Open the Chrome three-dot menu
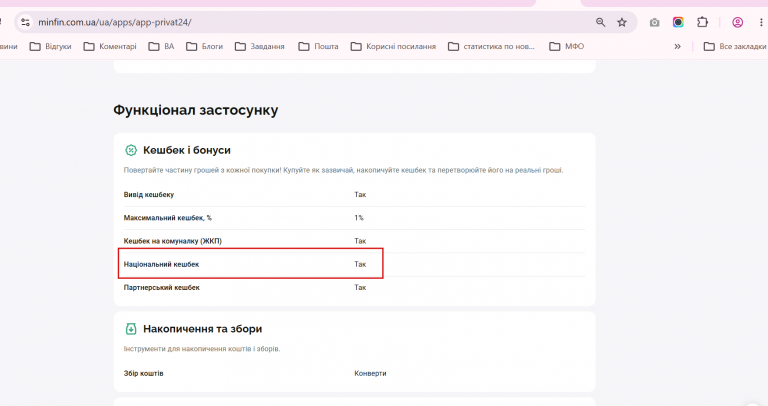 761,22
